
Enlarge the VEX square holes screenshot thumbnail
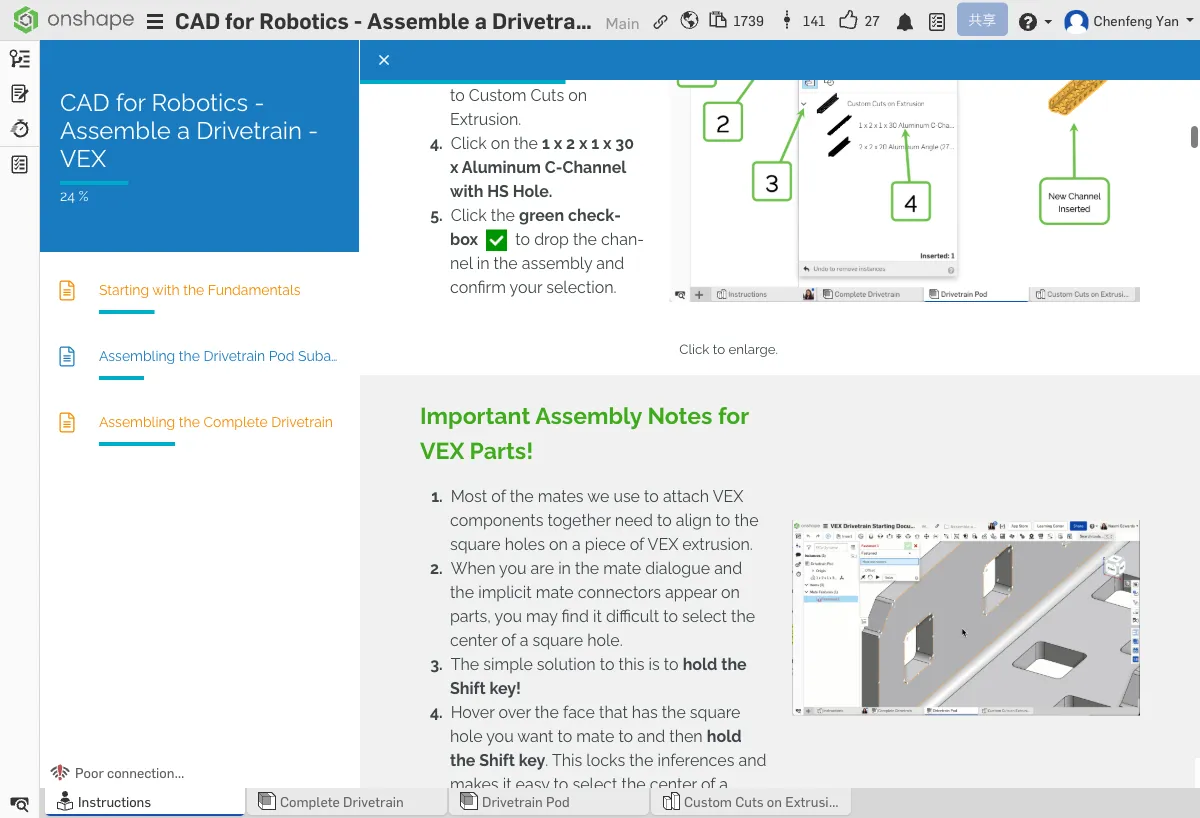coord(965,617)
